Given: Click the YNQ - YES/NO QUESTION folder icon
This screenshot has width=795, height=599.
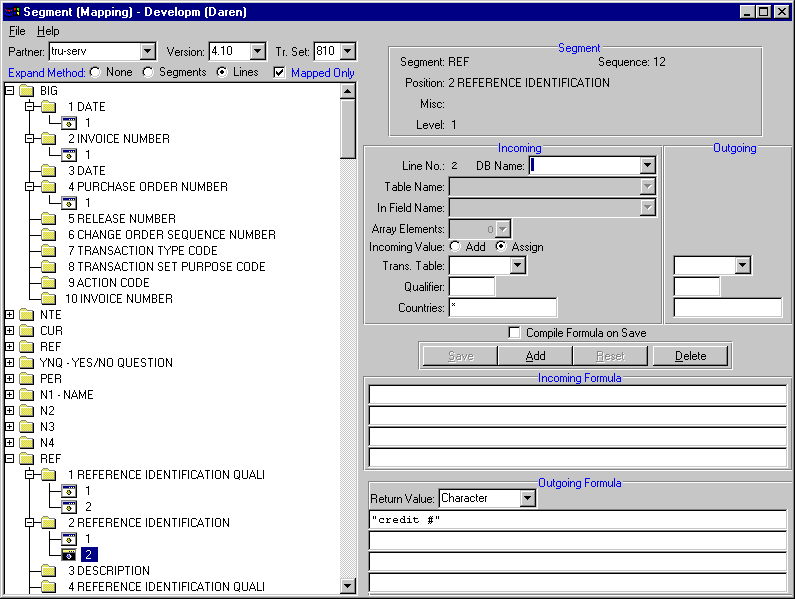Looking at the screenshot, I should pos(27,363).
